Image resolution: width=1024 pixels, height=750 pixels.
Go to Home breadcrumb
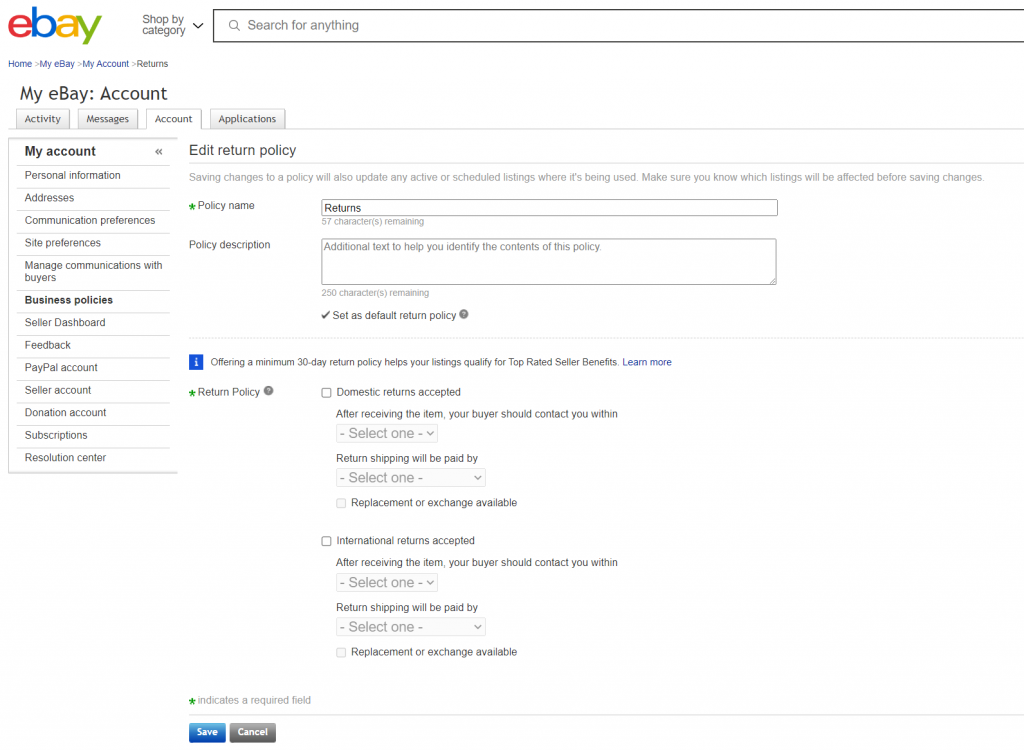pos(20,63)
